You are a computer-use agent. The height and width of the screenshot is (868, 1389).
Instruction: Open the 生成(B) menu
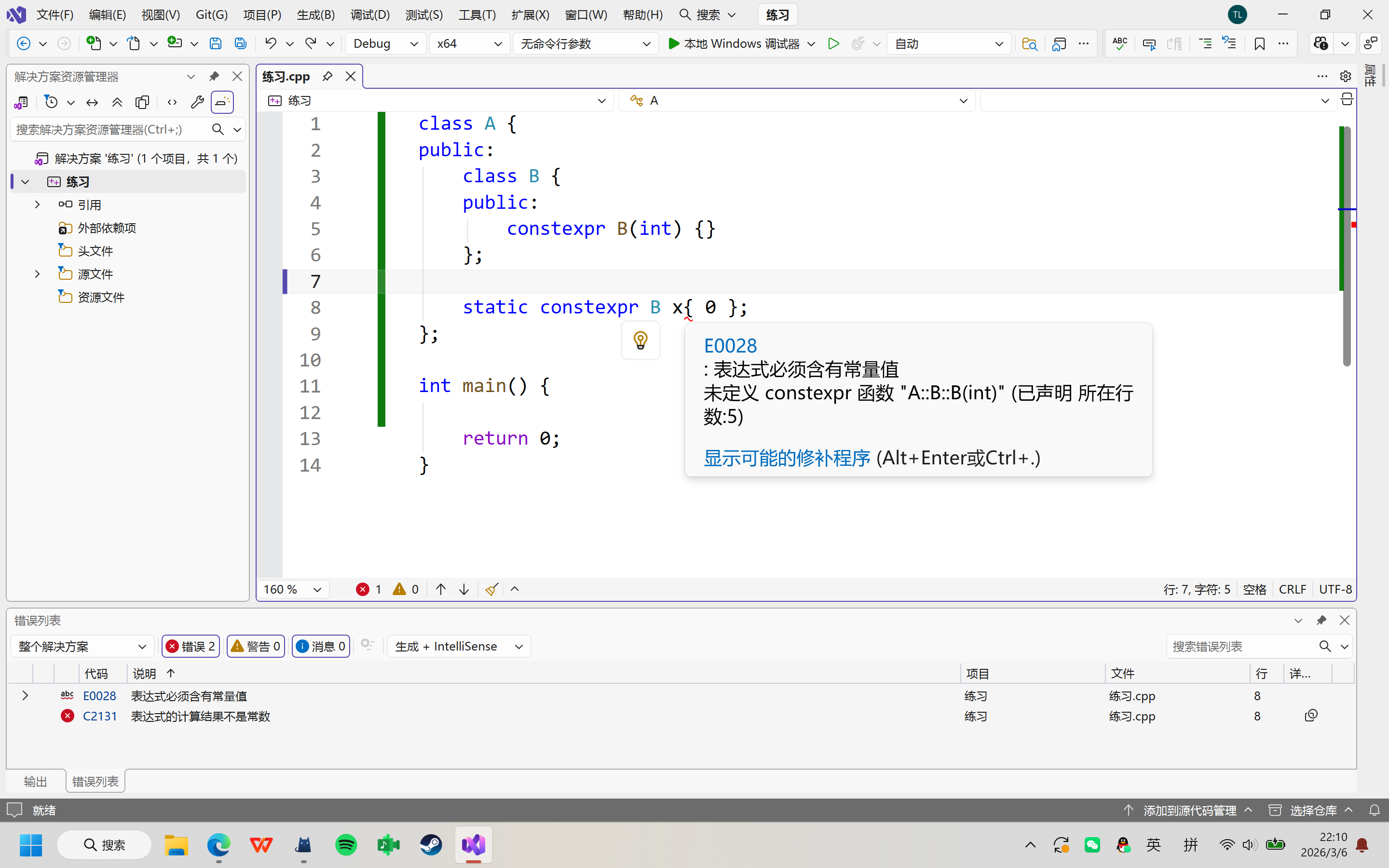pyautogui.click(x=316, y=14)
